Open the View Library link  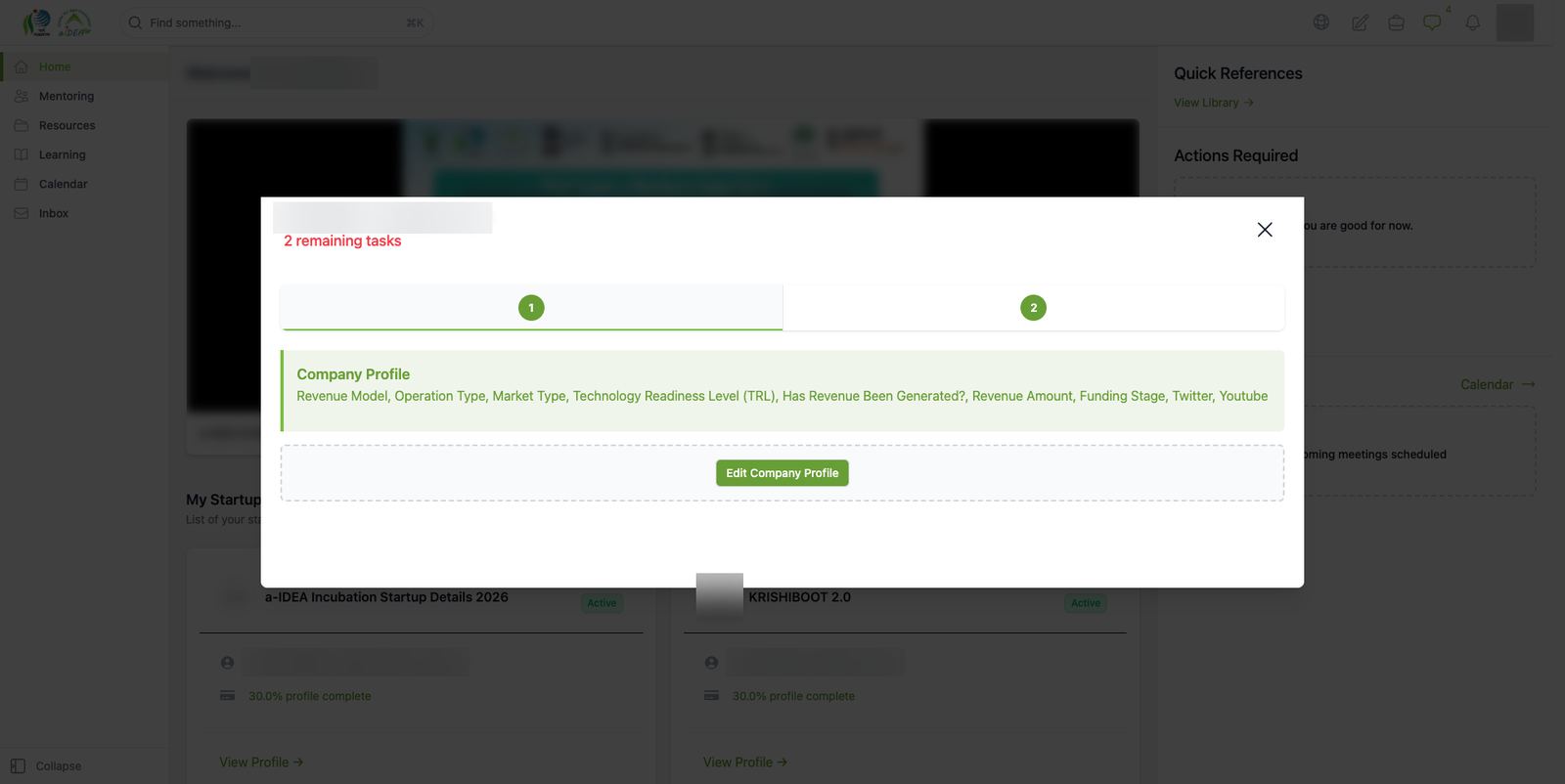(x=1214, y=103)
